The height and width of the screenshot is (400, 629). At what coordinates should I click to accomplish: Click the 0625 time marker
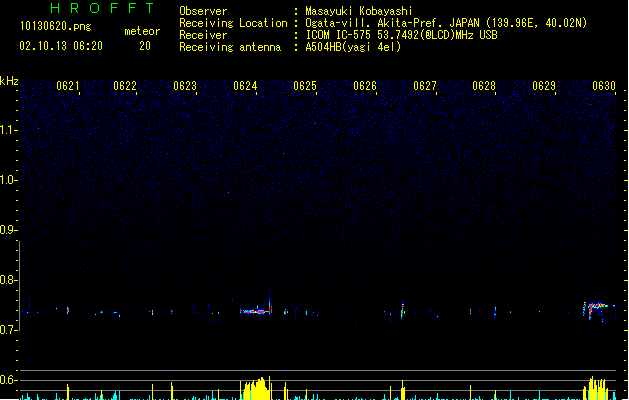coord(305,86)
